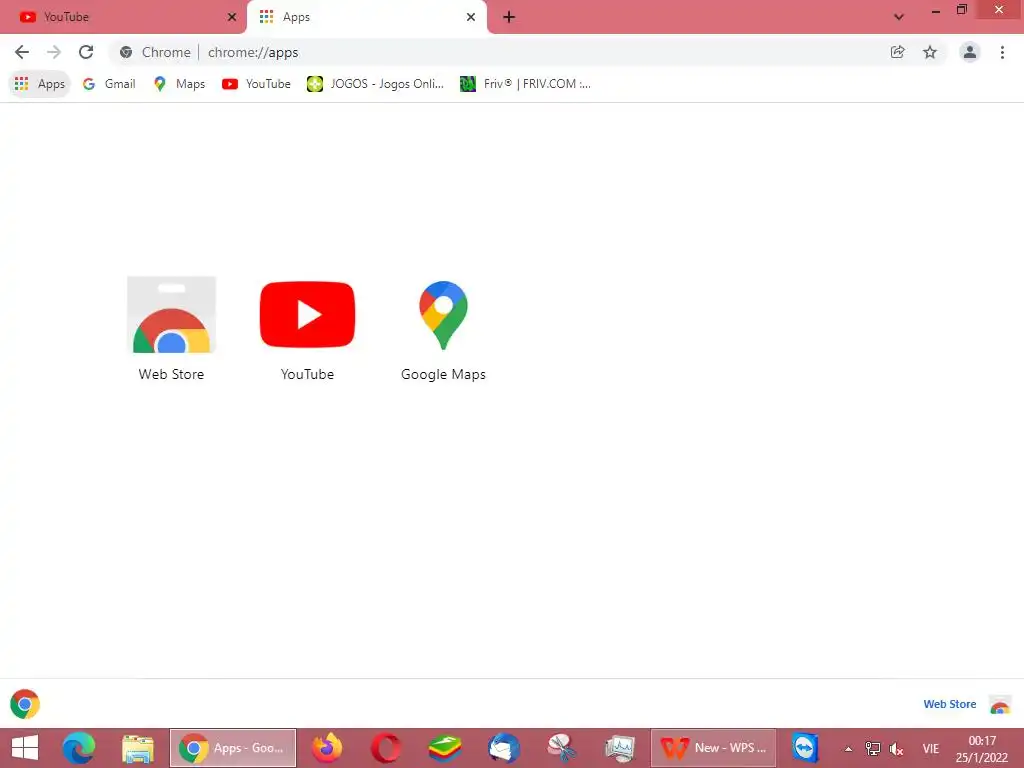
Task: Open the JOGOS - Jogos Online bookmark
Action: [x=376, y=84]
